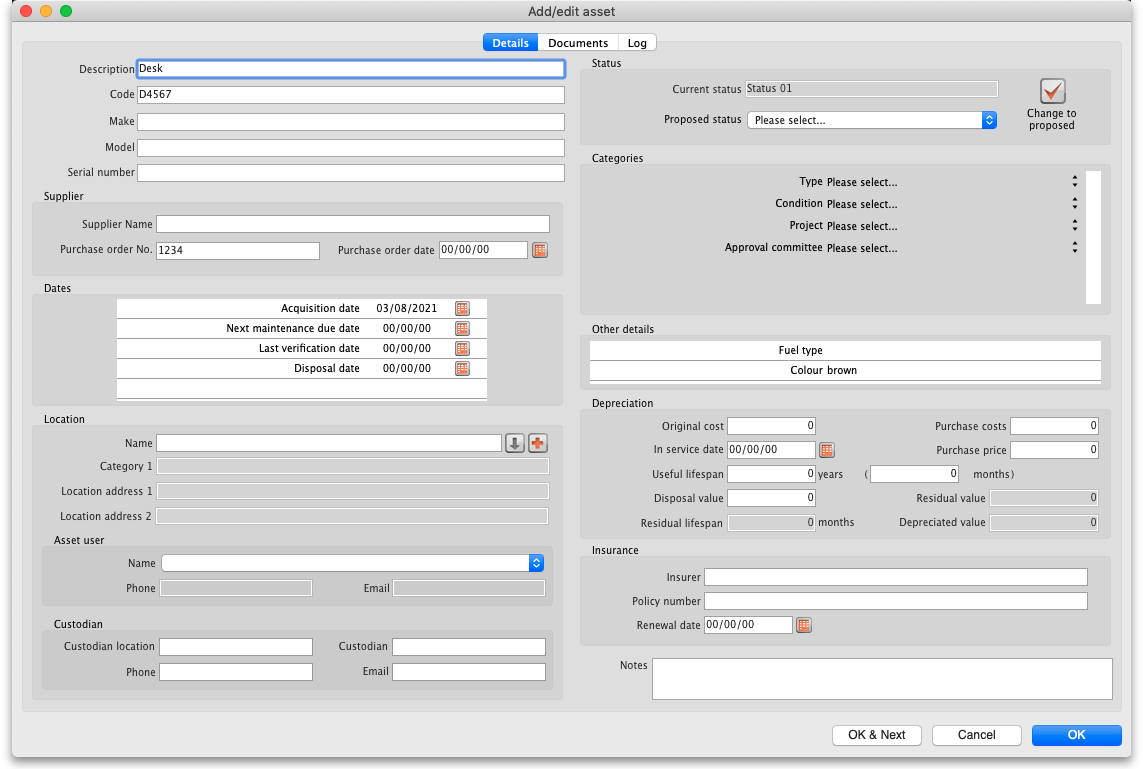Open Last verification date calendar
1143x769 pixels.
point(462,349)
